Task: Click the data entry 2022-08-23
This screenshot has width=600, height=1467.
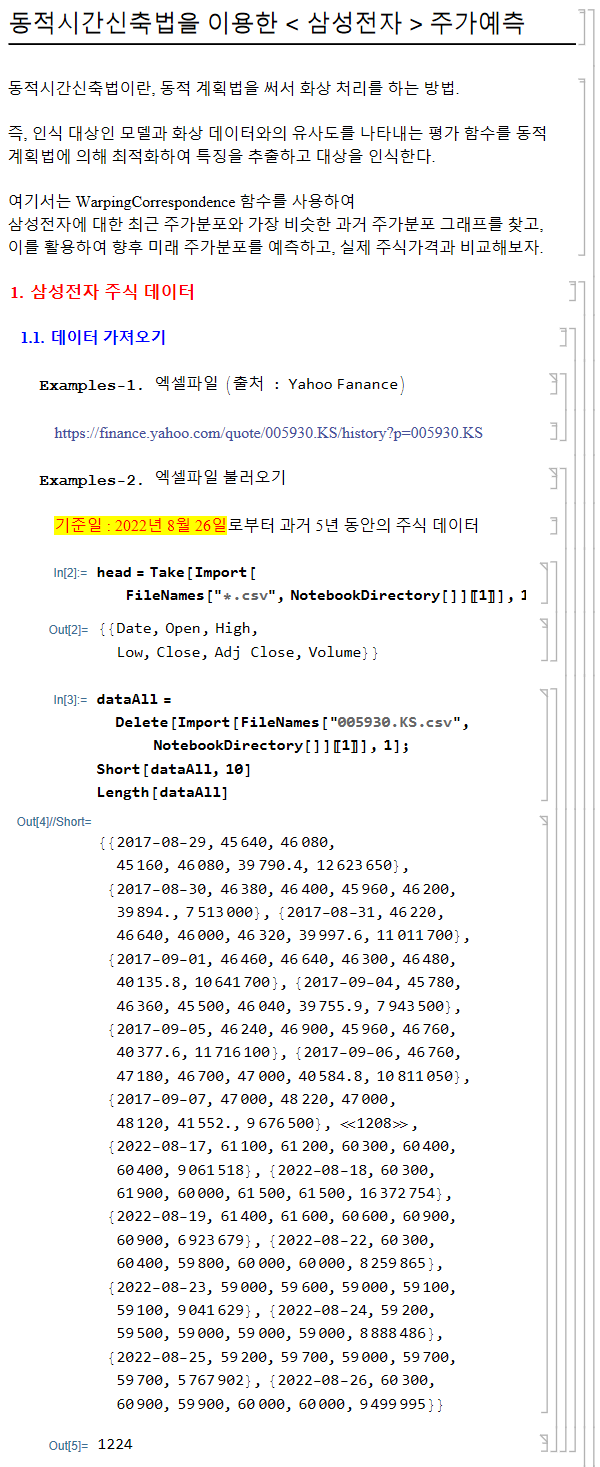Action: click(x=163, y=1286)
